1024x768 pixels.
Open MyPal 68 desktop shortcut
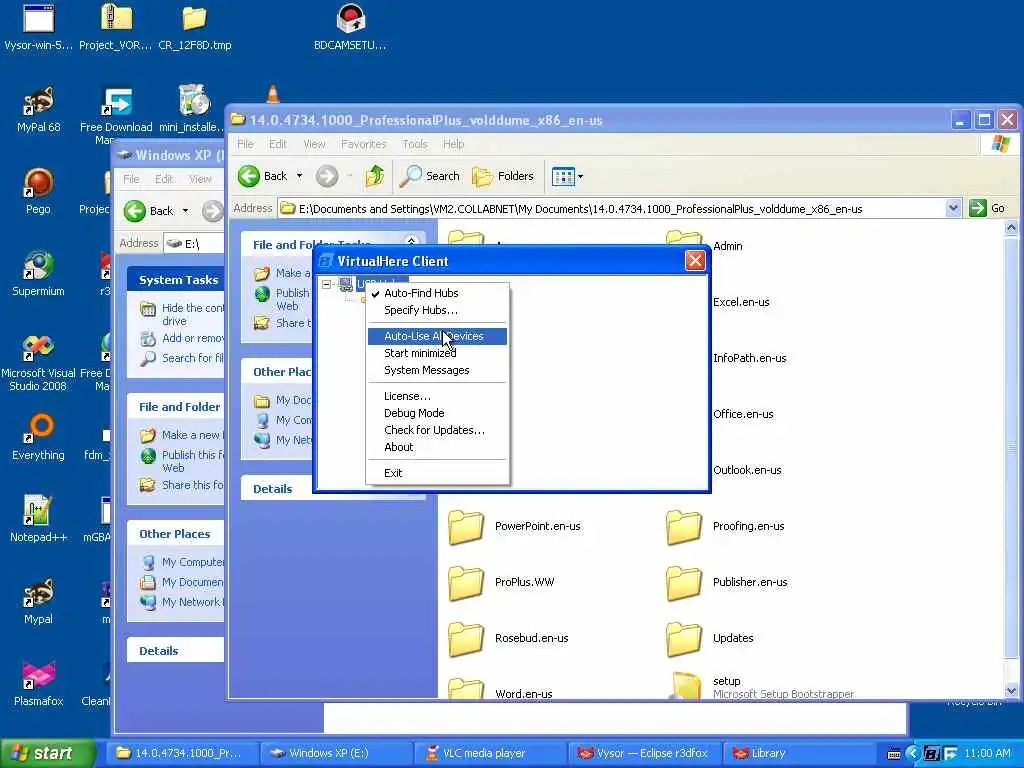pos(38,110)
